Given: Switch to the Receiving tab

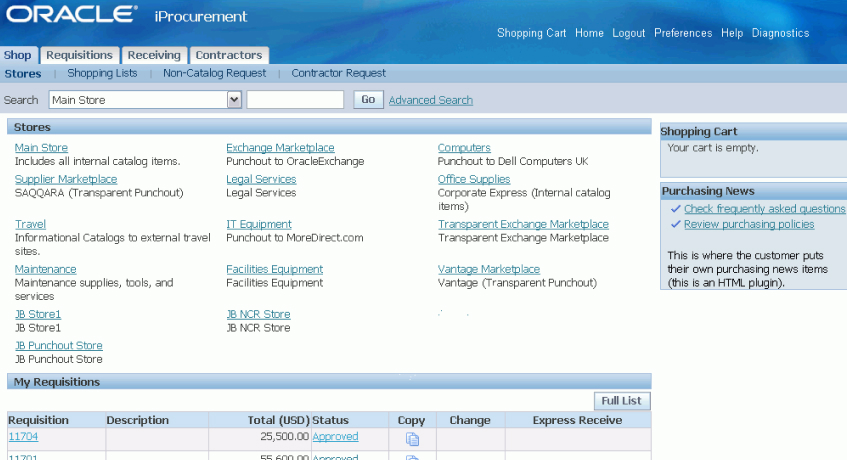Looking at the screenshot, I should [154, 55].
